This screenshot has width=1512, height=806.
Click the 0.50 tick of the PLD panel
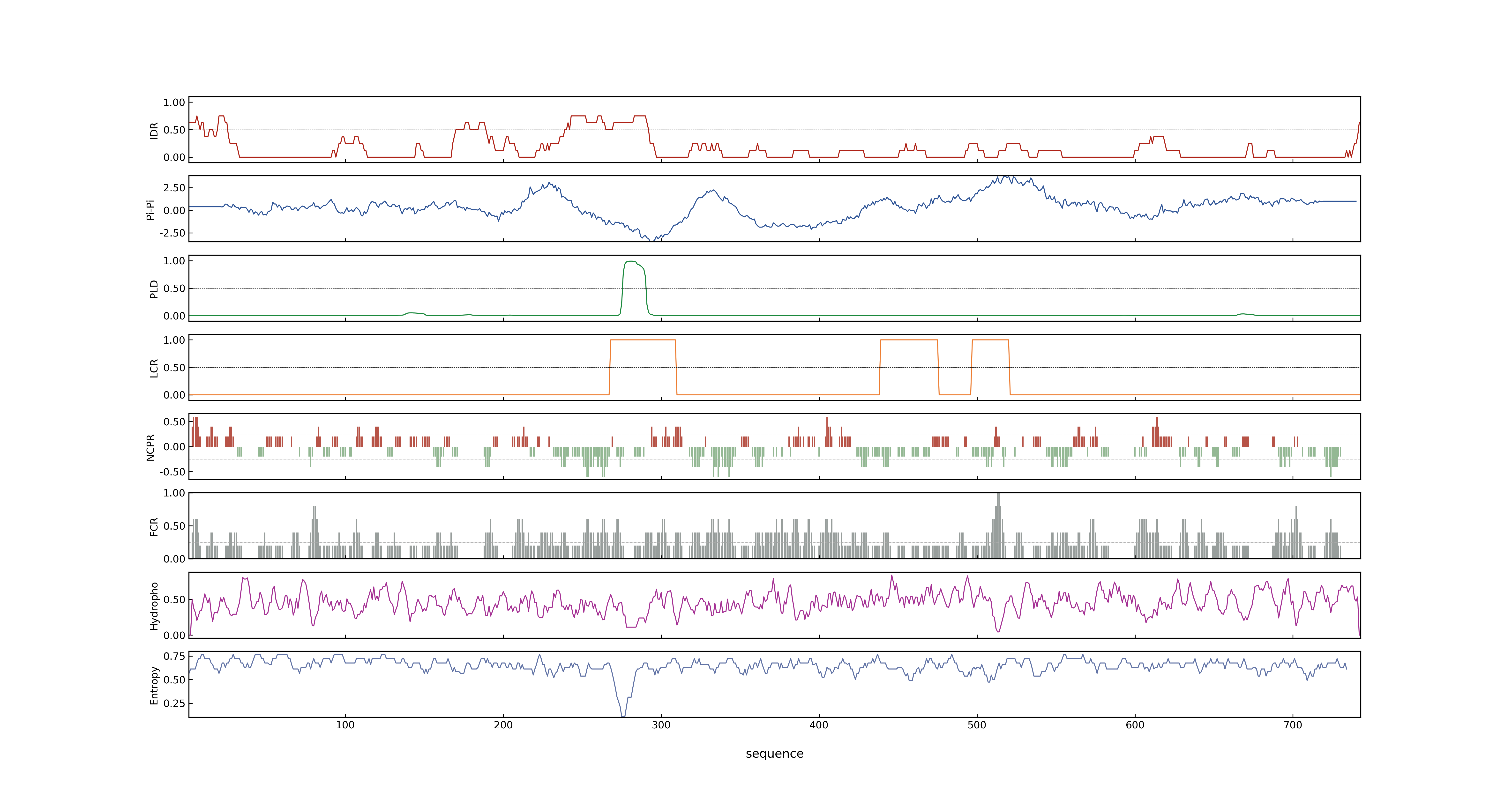coord(174,288)
